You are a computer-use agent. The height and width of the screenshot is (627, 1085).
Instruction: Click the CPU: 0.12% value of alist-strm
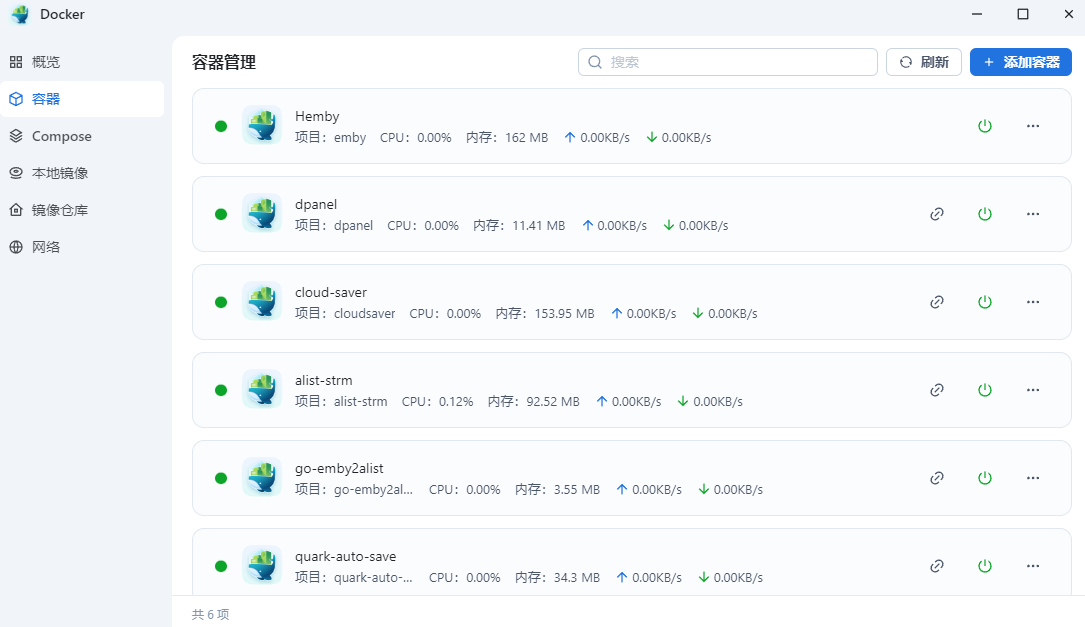click(437, 401)
